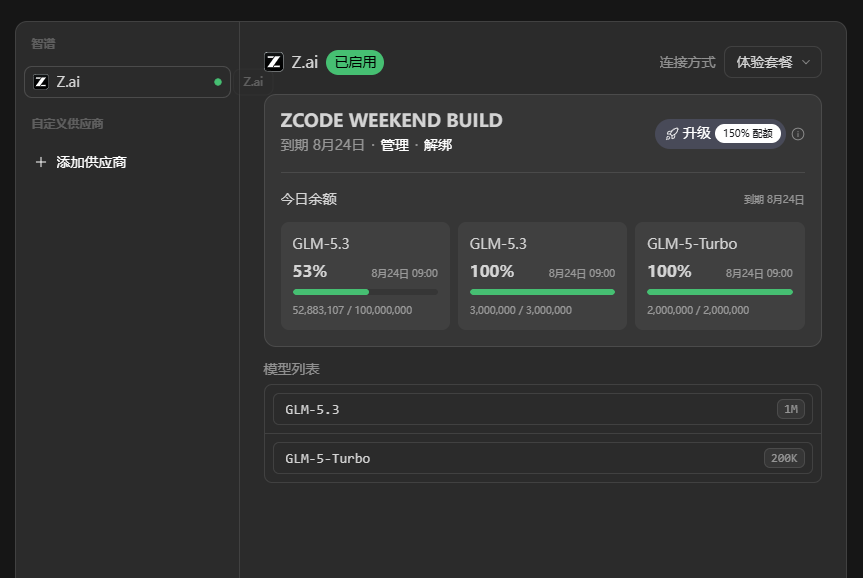Image resolution: width=863 pixels, height=578 pixels.
Task: Click the GLM-5.3 100% progress bar
Action: [543, 292]
